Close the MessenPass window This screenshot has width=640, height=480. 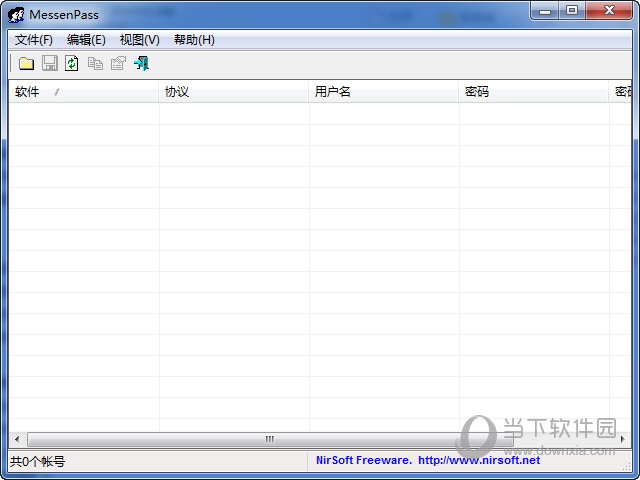click(609, 11)
